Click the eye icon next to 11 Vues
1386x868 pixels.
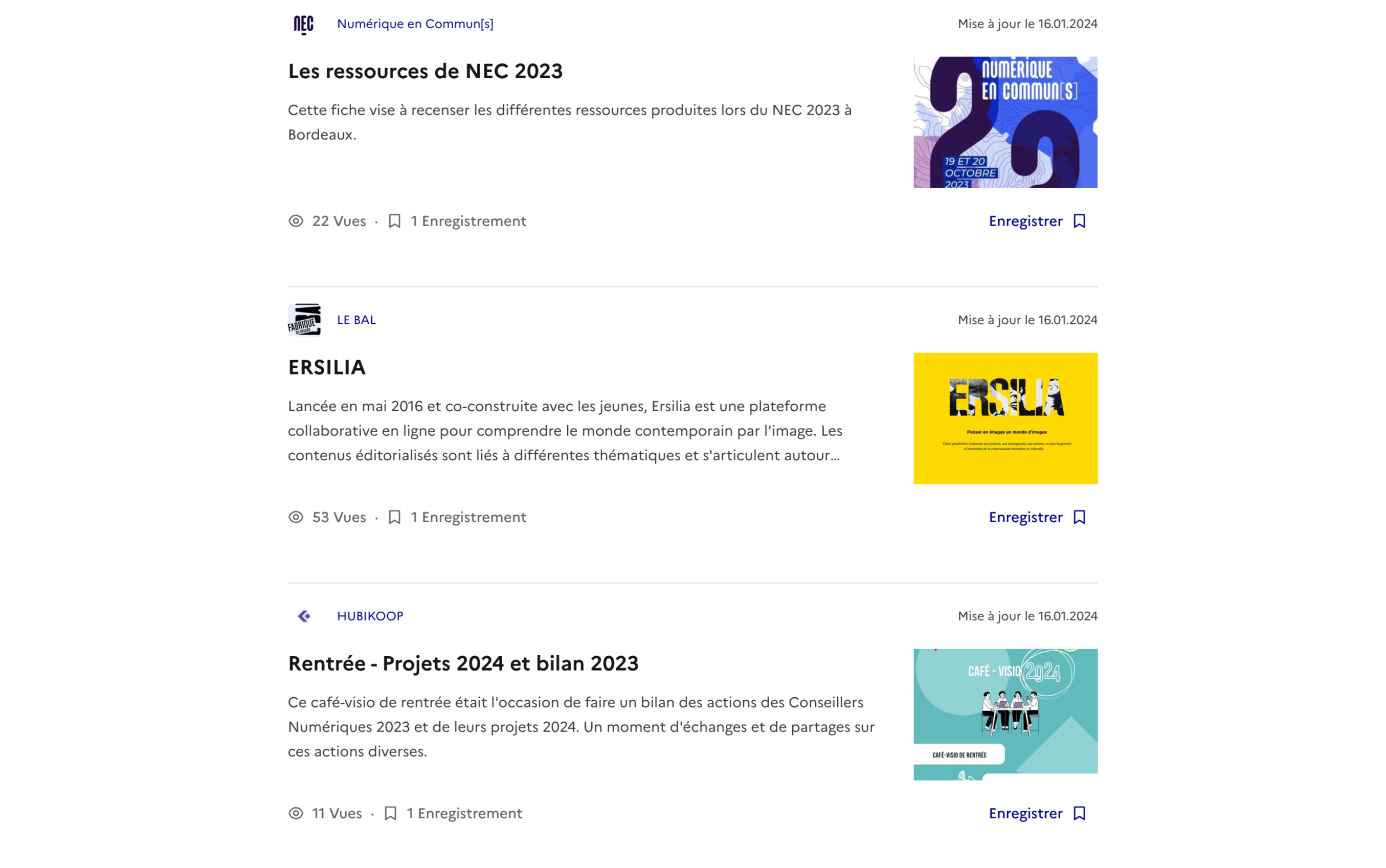[x=296, y=813]
